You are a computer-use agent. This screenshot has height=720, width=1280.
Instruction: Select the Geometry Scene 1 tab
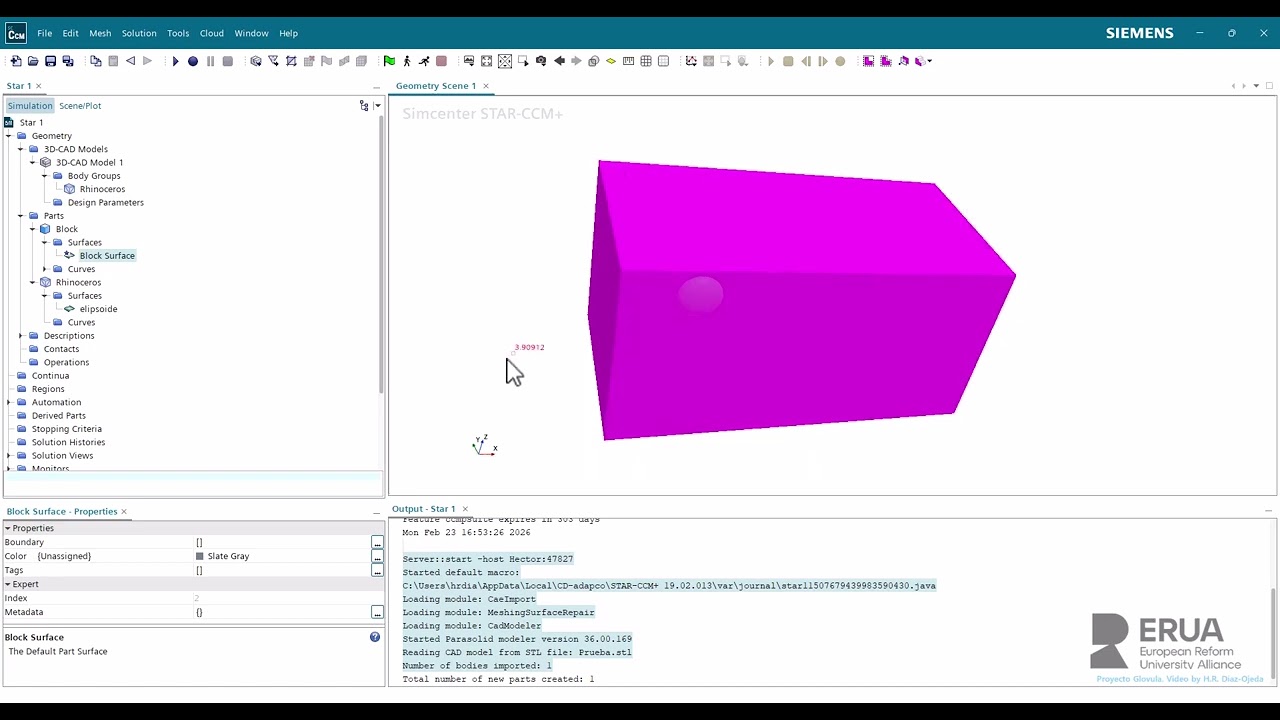click(436, 86)
